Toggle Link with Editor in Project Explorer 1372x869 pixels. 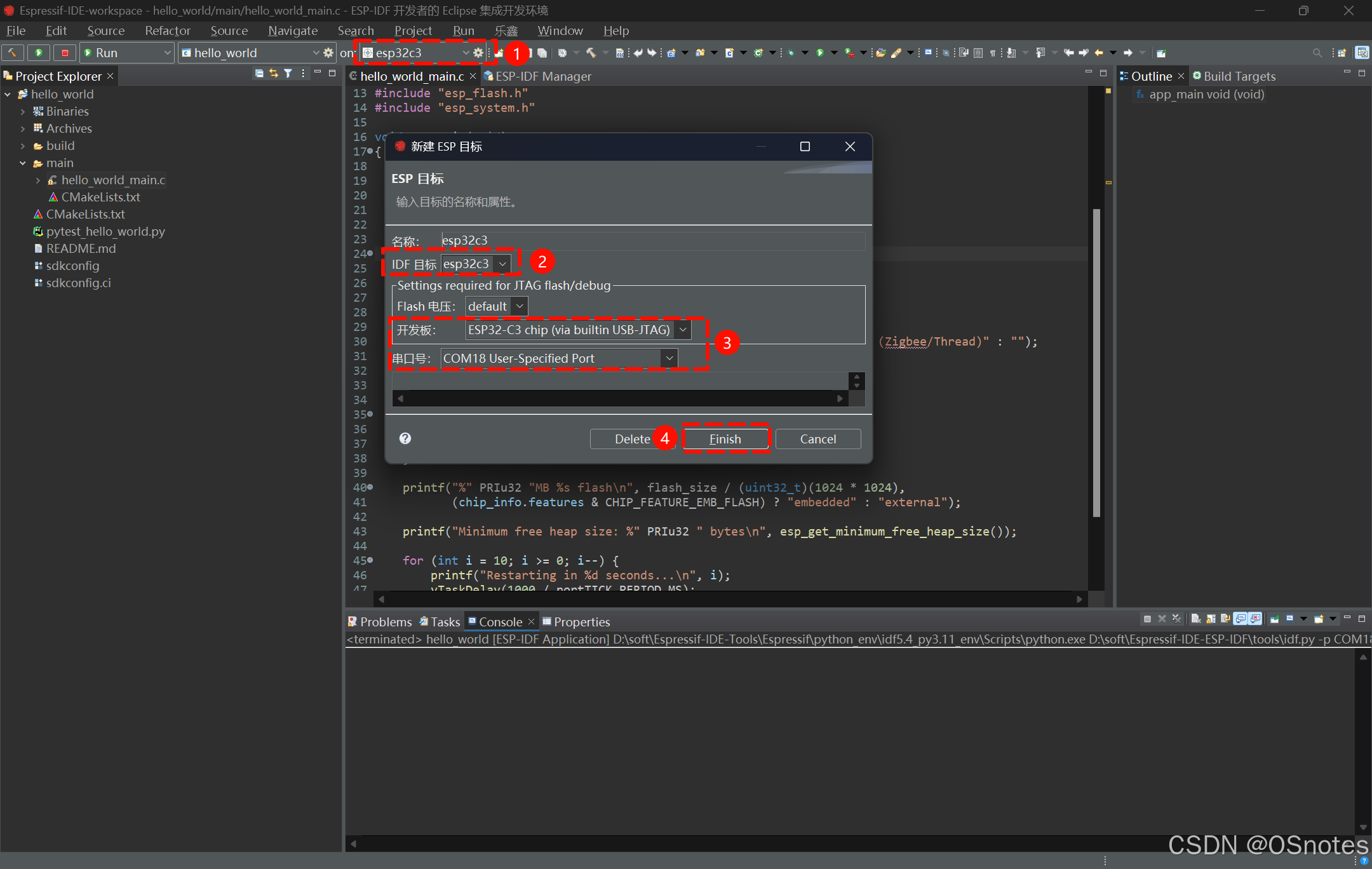[x=273, y=74]
